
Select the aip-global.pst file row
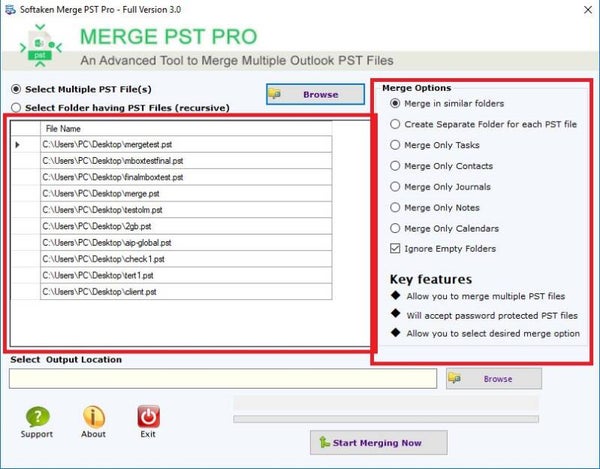(x=186, y=243)
